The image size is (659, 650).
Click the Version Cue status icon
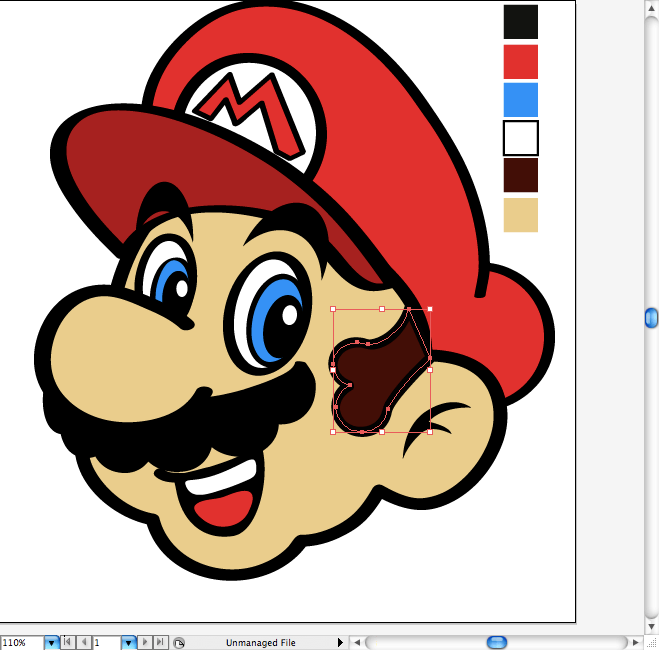click(179, 643)
